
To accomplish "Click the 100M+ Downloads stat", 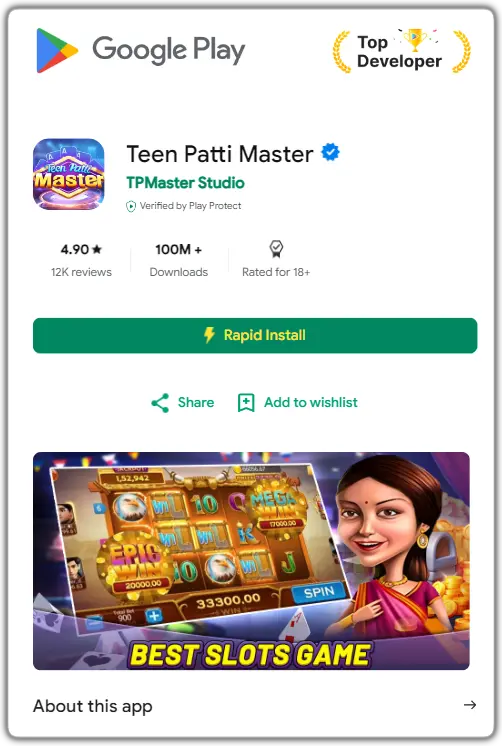I will [178, 260].
